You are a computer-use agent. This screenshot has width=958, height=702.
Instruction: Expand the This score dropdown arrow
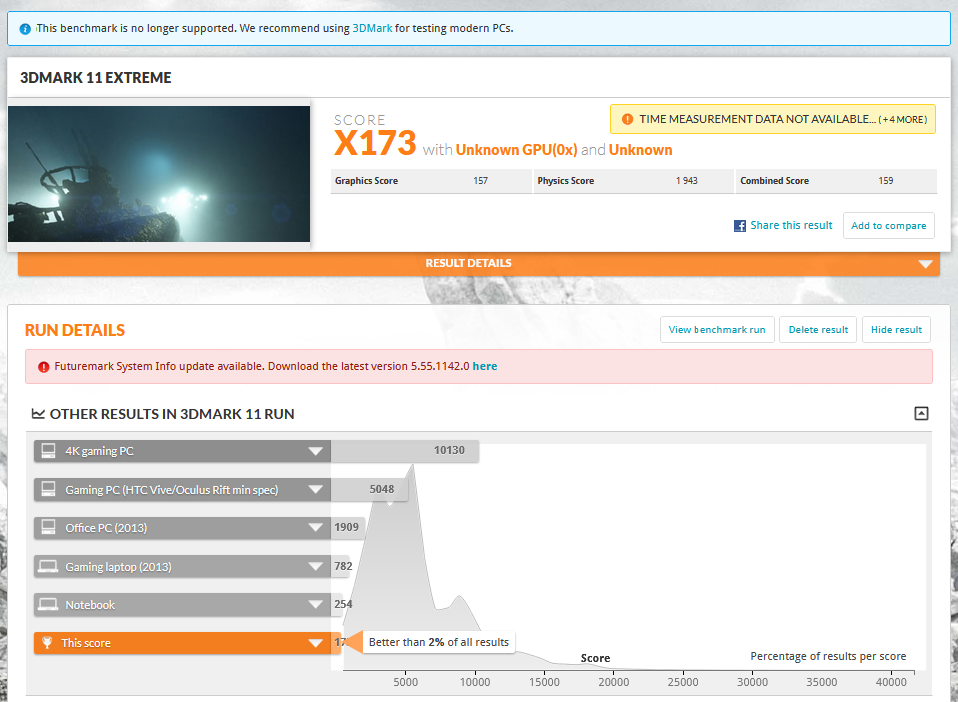[315, 643]
